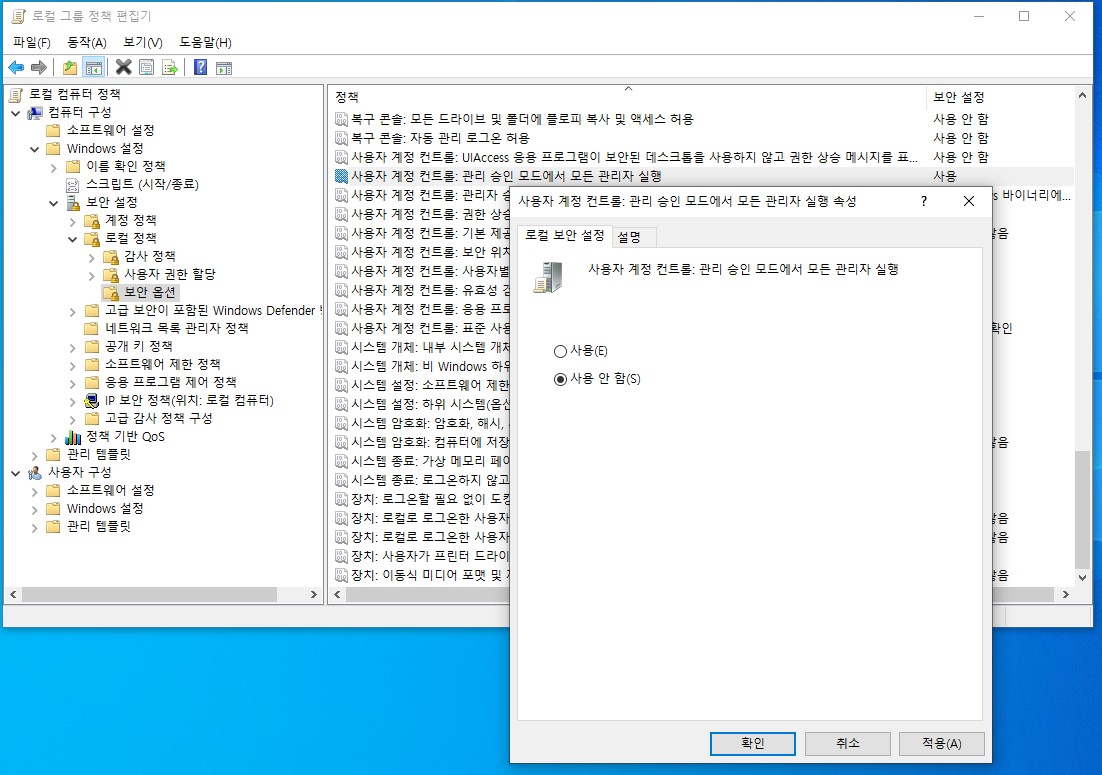
Task: Select the 로컬 보안 설정 tab
Action: point(564,235)
